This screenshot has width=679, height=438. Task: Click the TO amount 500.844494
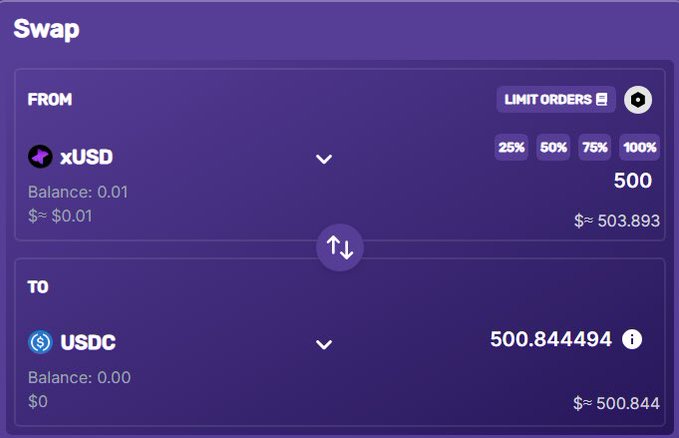(x=550, y=339)
